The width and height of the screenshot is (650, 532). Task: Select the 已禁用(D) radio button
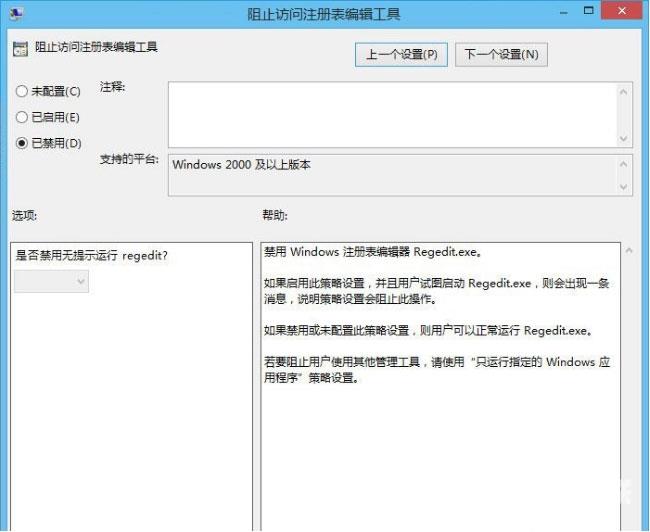point(22,143)
